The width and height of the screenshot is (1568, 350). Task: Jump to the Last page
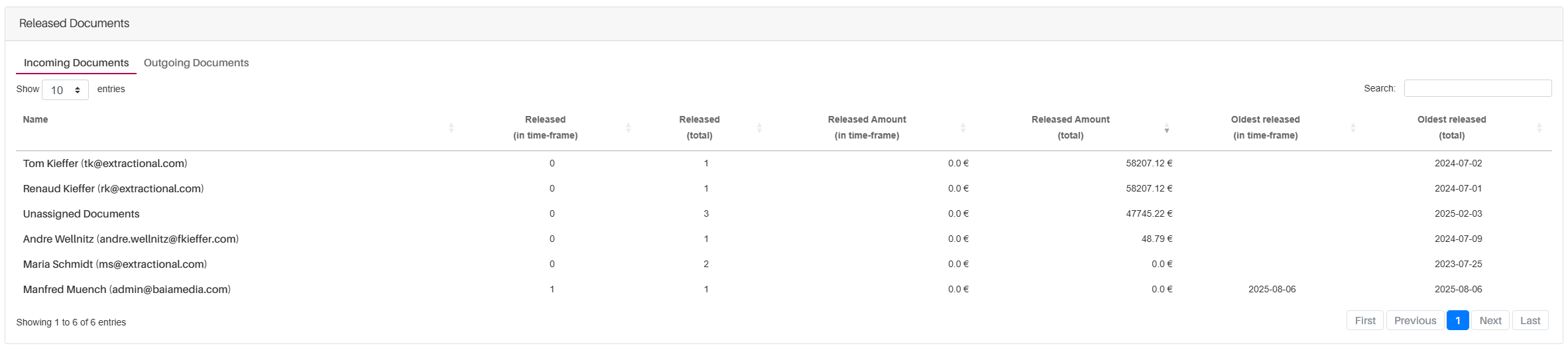[1530, 321]
